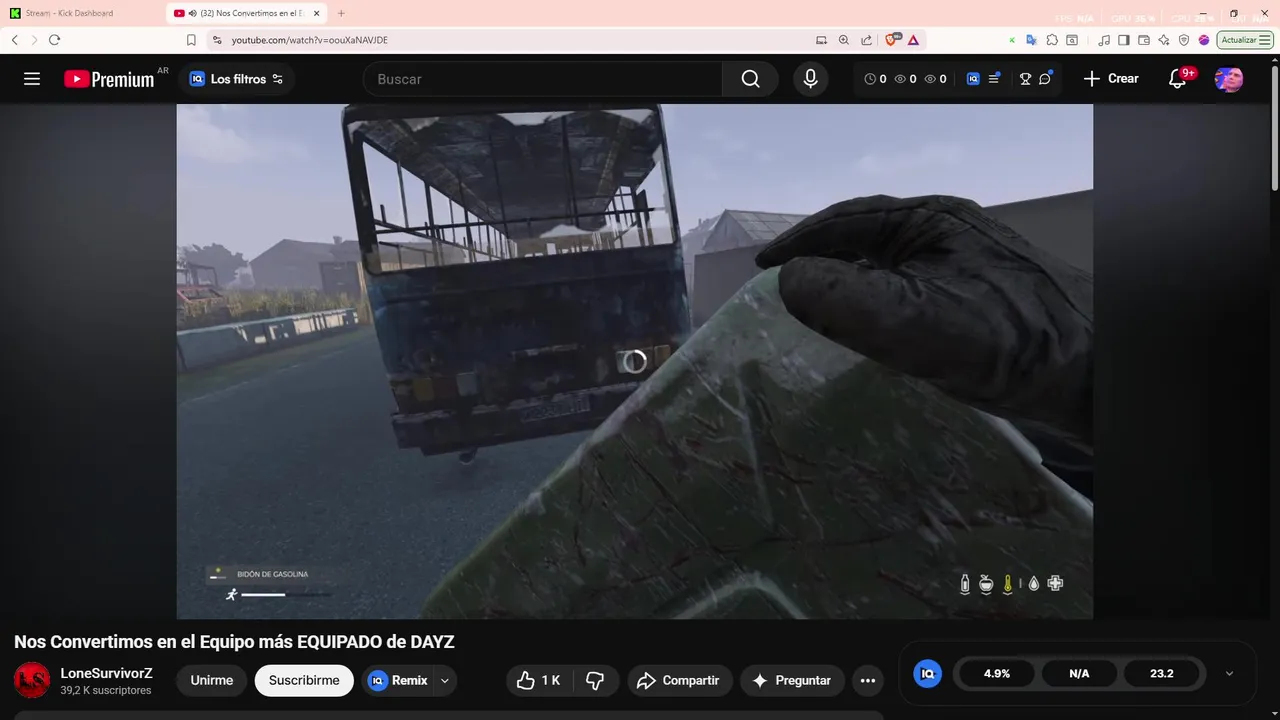
Task: Open the zoom magnifier in address bar
Action: coord(844,40)
